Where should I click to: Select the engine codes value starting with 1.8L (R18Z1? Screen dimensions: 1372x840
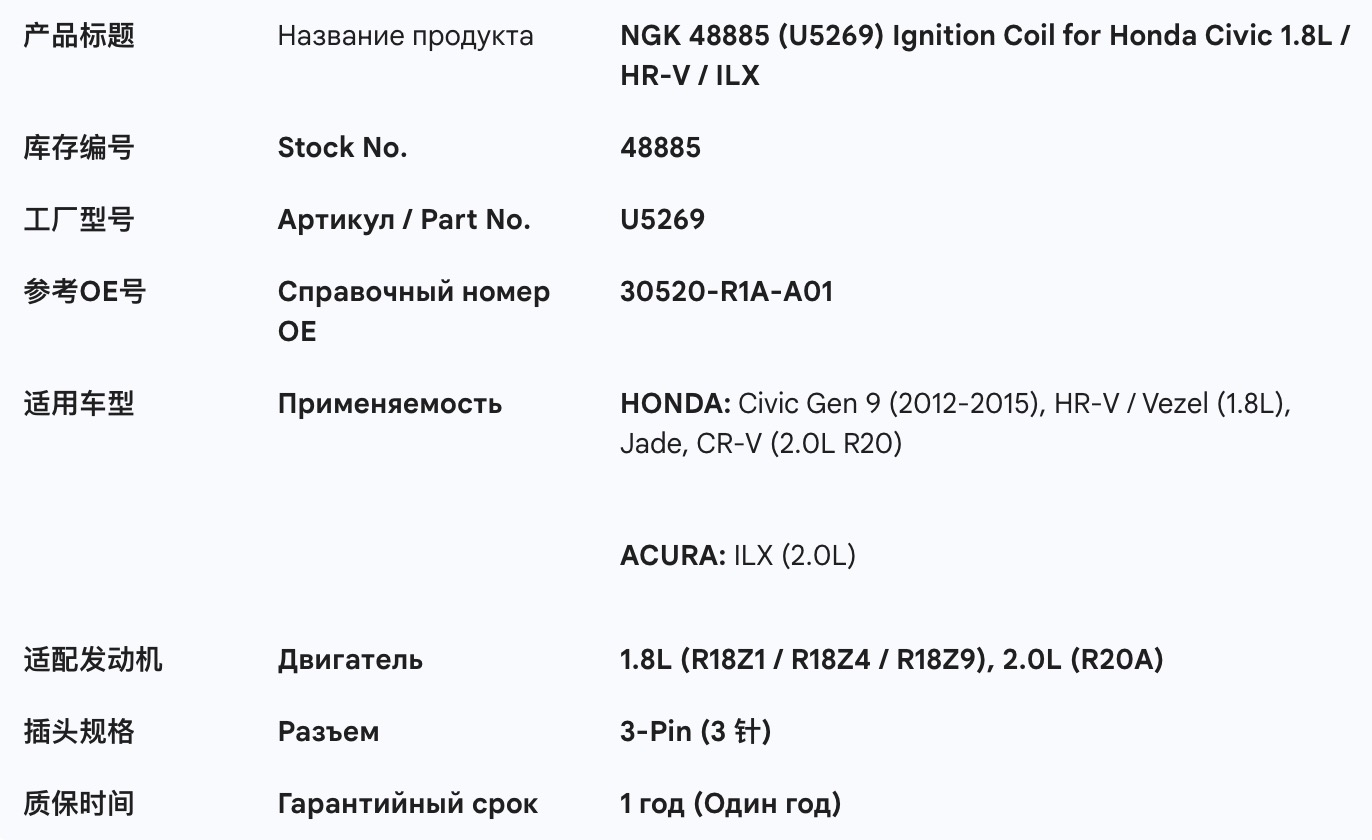891,660
